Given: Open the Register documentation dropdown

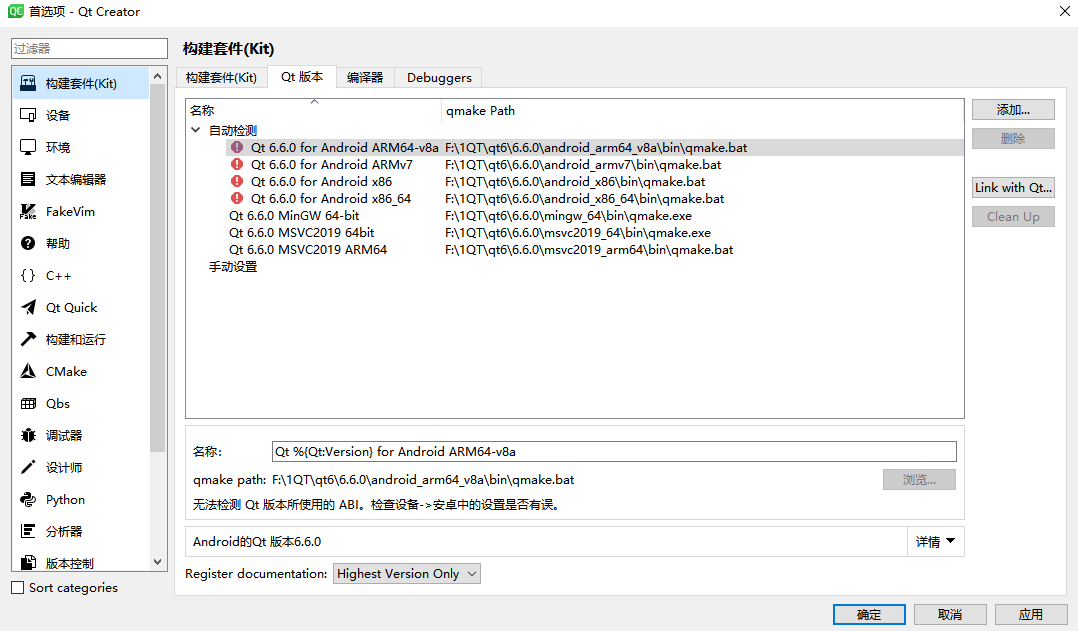Looking at the screenshot, I should [407, 574].
